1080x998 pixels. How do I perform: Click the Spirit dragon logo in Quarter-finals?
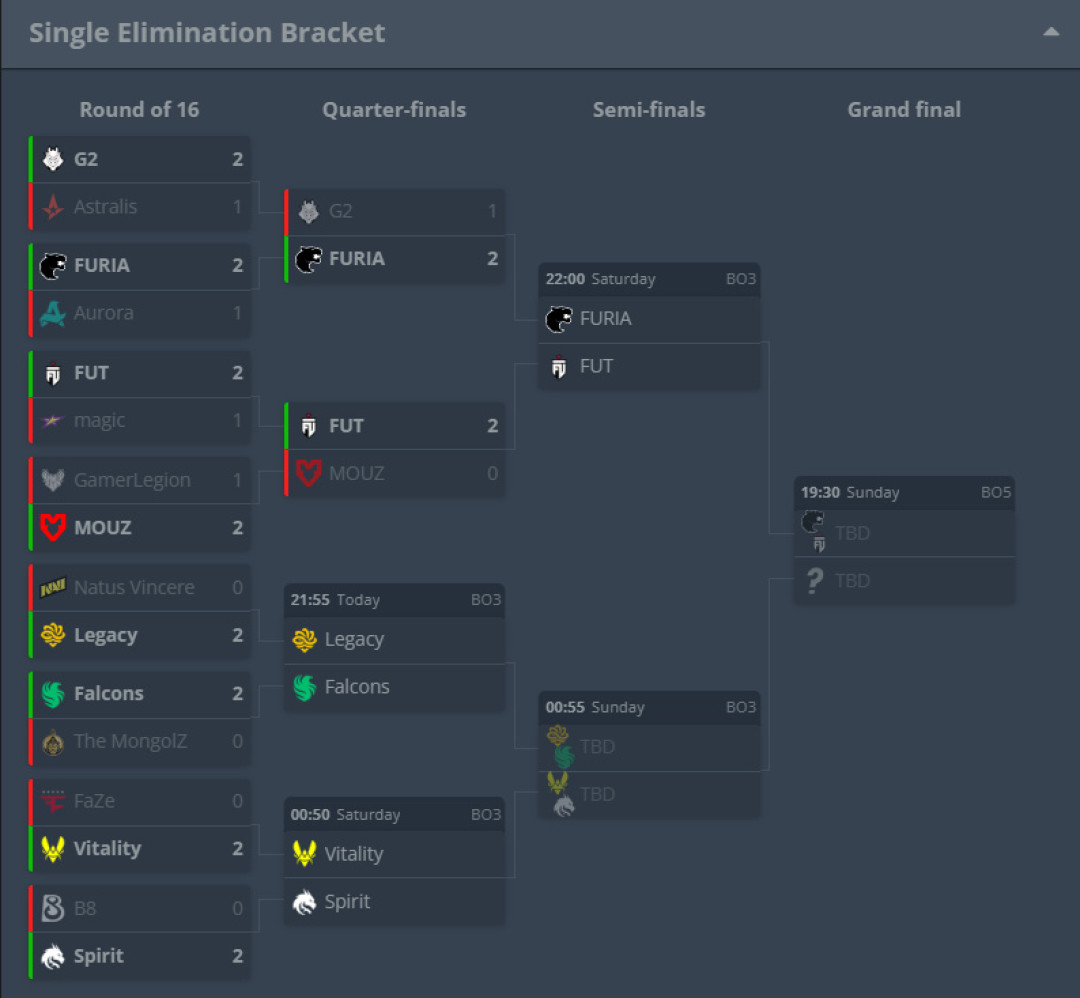click(304, 902)
